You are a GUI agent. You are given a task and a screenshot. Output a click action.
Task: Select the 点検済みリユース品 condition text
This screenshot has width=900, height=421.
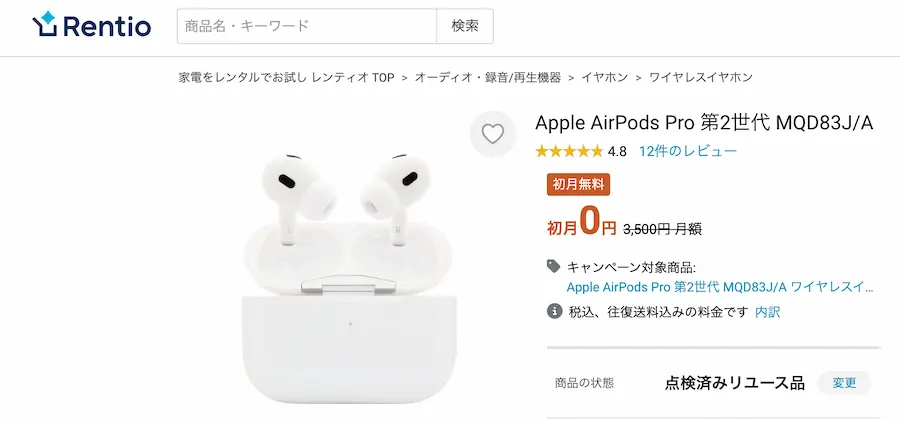point(735,383)
